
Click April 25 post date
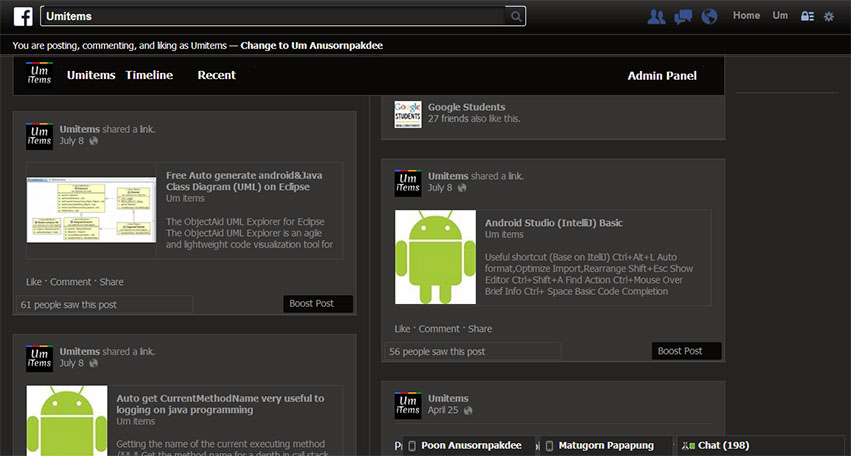tap(443, 410)
